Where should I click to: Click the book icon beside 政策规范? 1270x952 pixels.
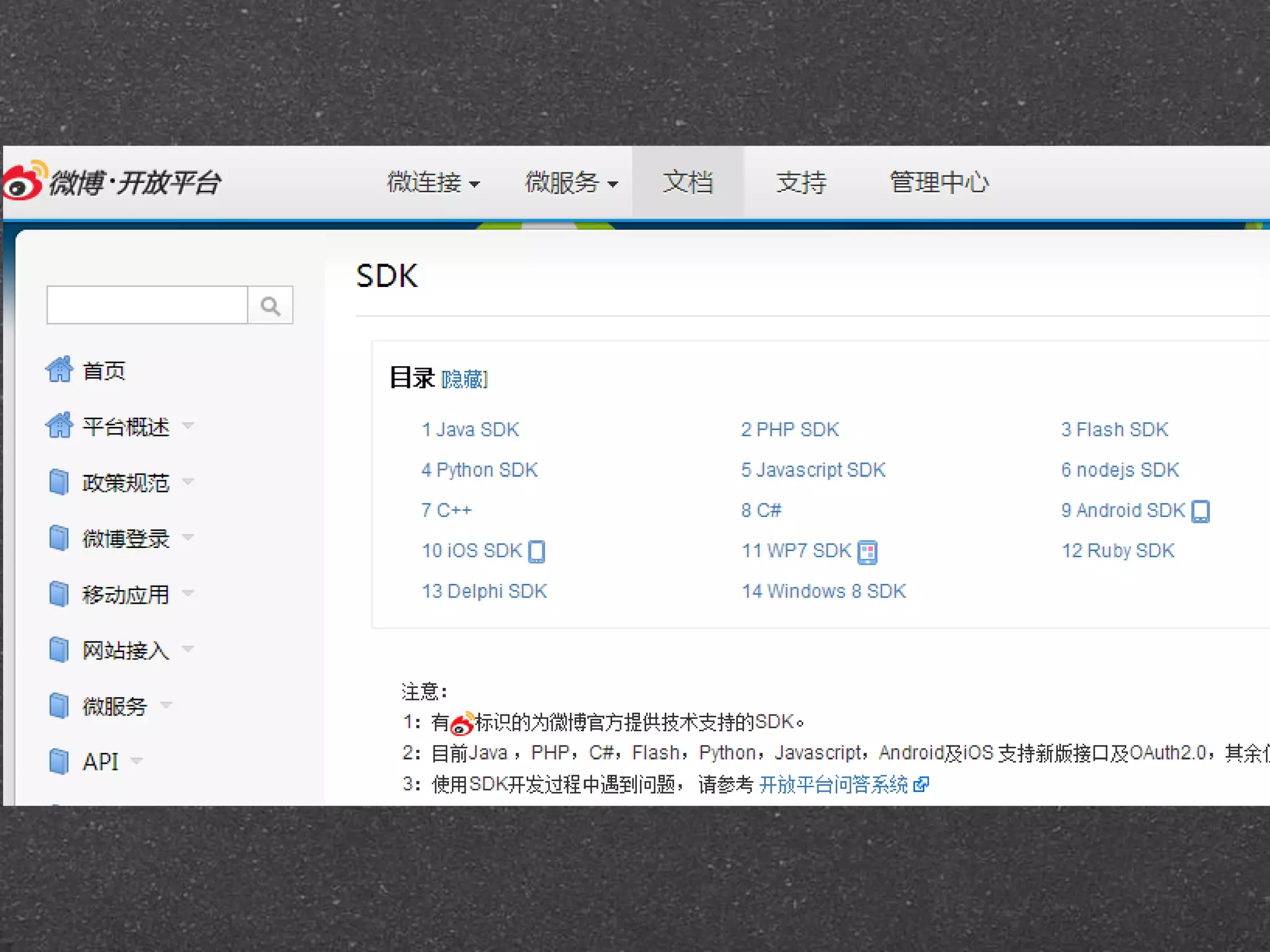pos(59,482)
